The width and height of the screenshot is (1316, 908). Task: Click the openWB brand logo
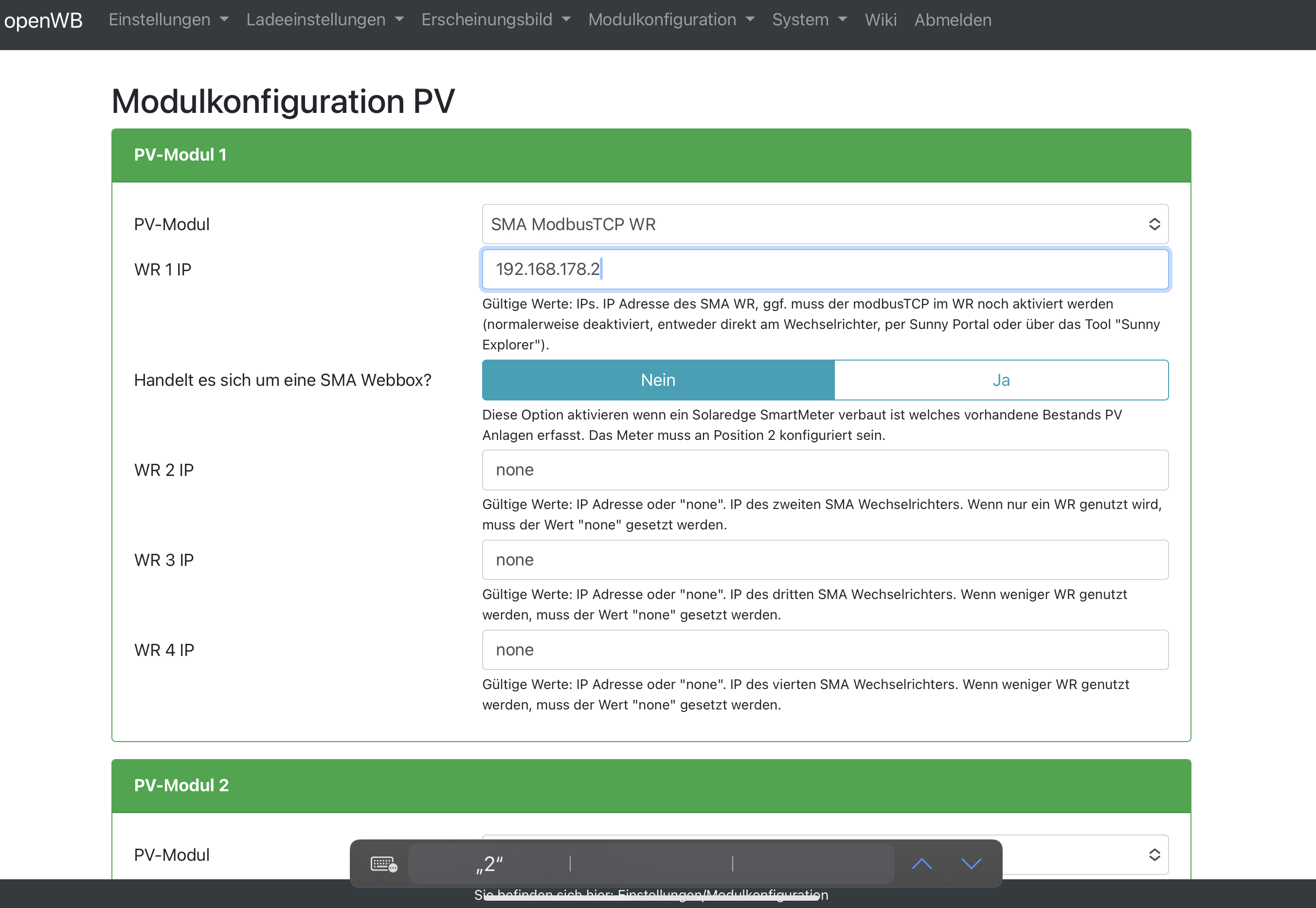click(43, 20)
